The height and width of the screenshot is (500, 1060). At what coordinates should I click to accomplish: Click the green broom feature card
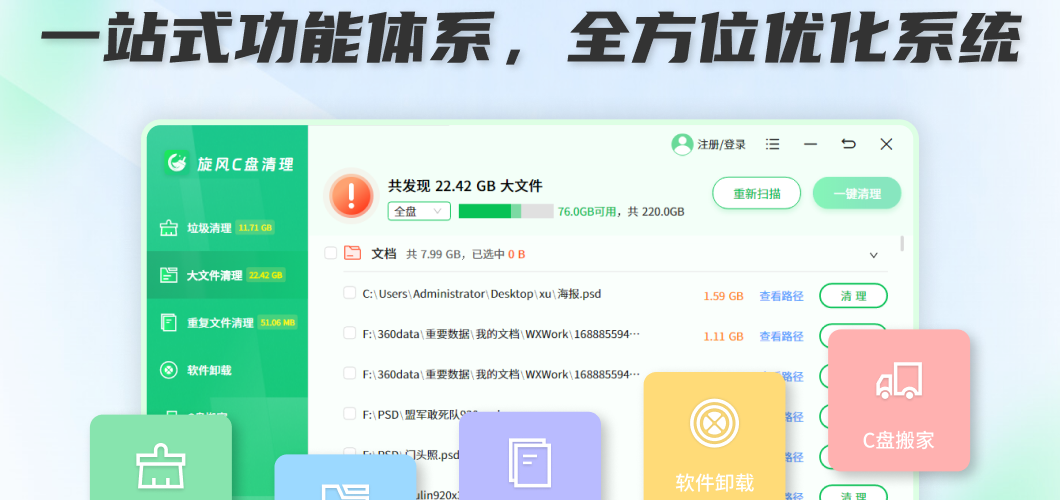pos(161,457)
